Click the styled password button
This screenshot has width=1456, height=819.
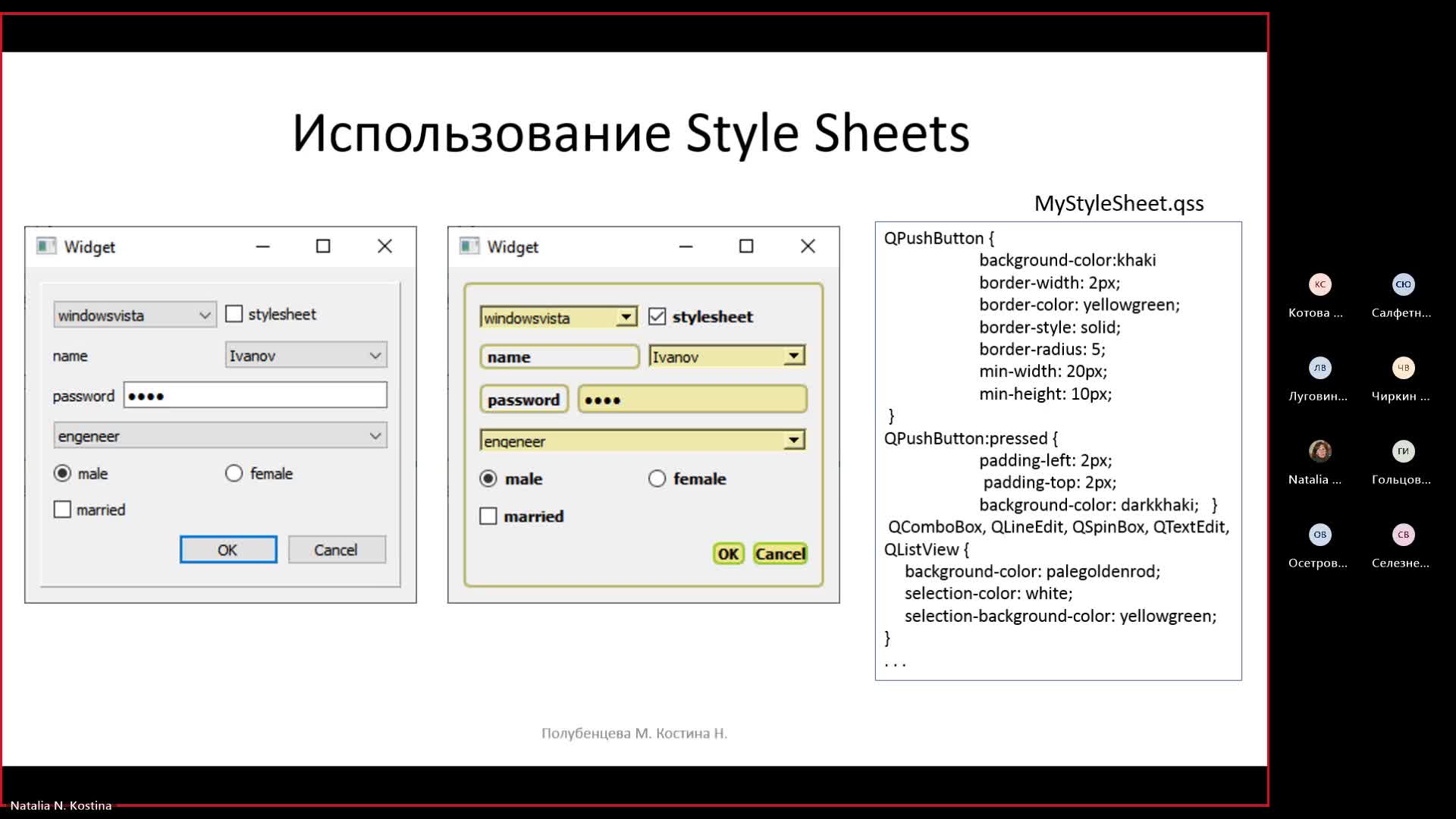point(524,399)
